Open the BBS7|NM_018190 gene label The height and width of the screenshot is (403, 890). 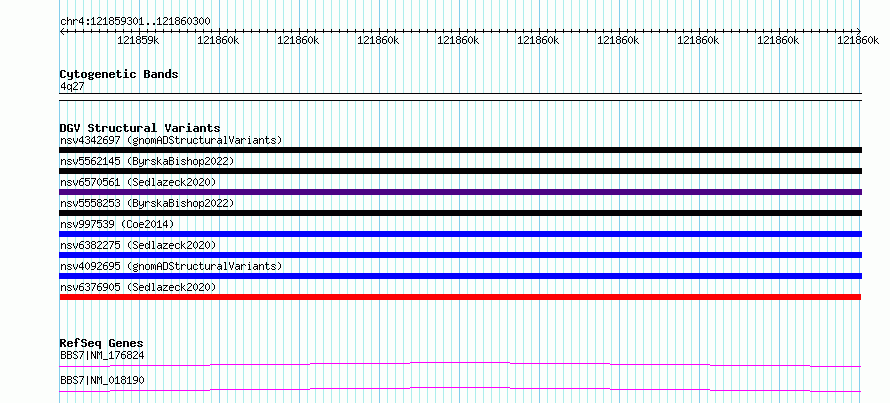click(102, 380)
